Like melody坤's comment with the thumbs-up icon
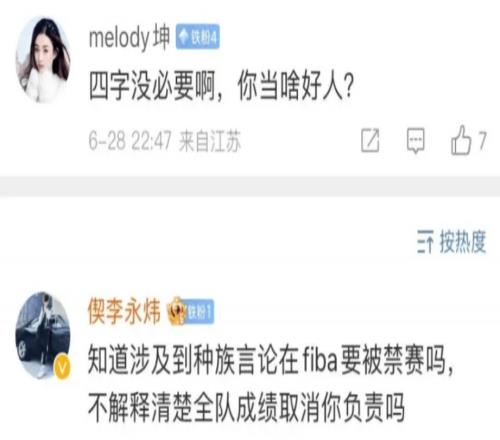 [461, 140]
